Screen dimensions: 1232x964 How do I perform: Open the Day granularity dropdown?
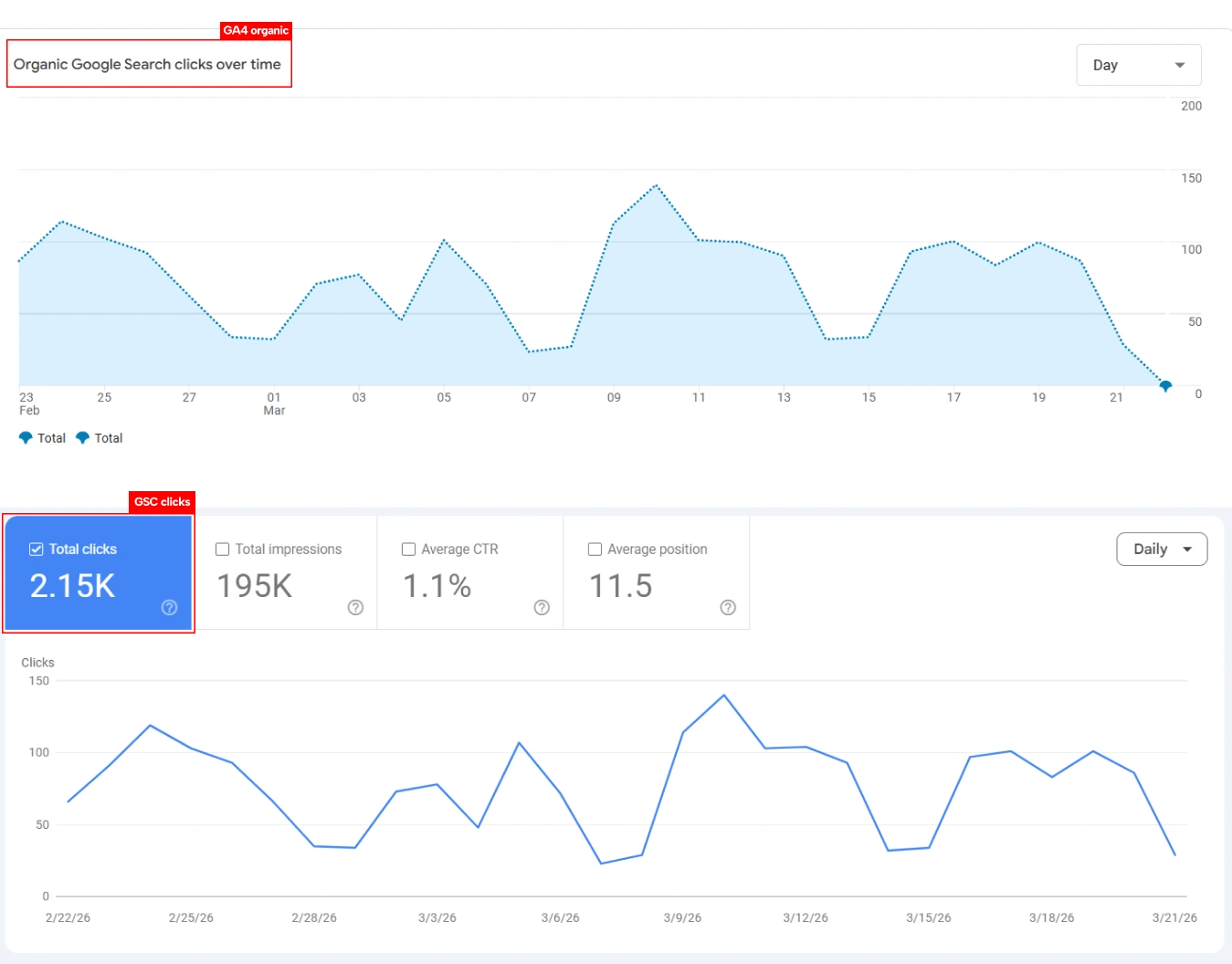coord(1138,65)
